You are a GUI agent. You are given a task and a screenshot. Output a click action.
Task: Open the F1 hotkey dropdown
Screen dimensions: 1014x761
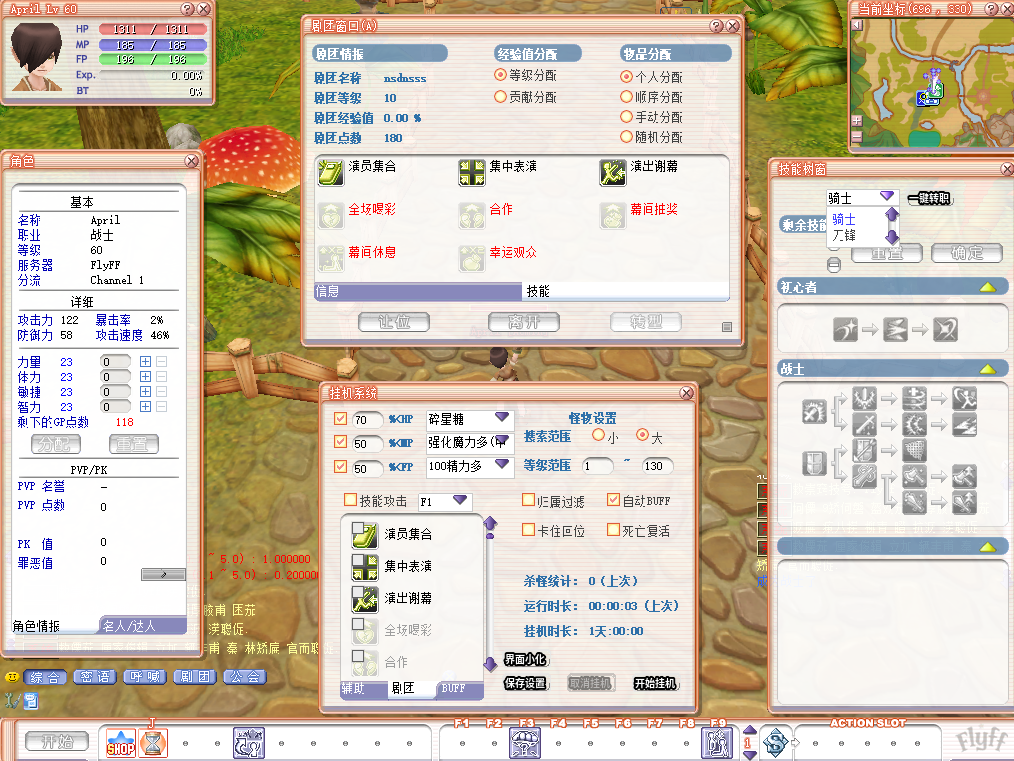(460, 500)
